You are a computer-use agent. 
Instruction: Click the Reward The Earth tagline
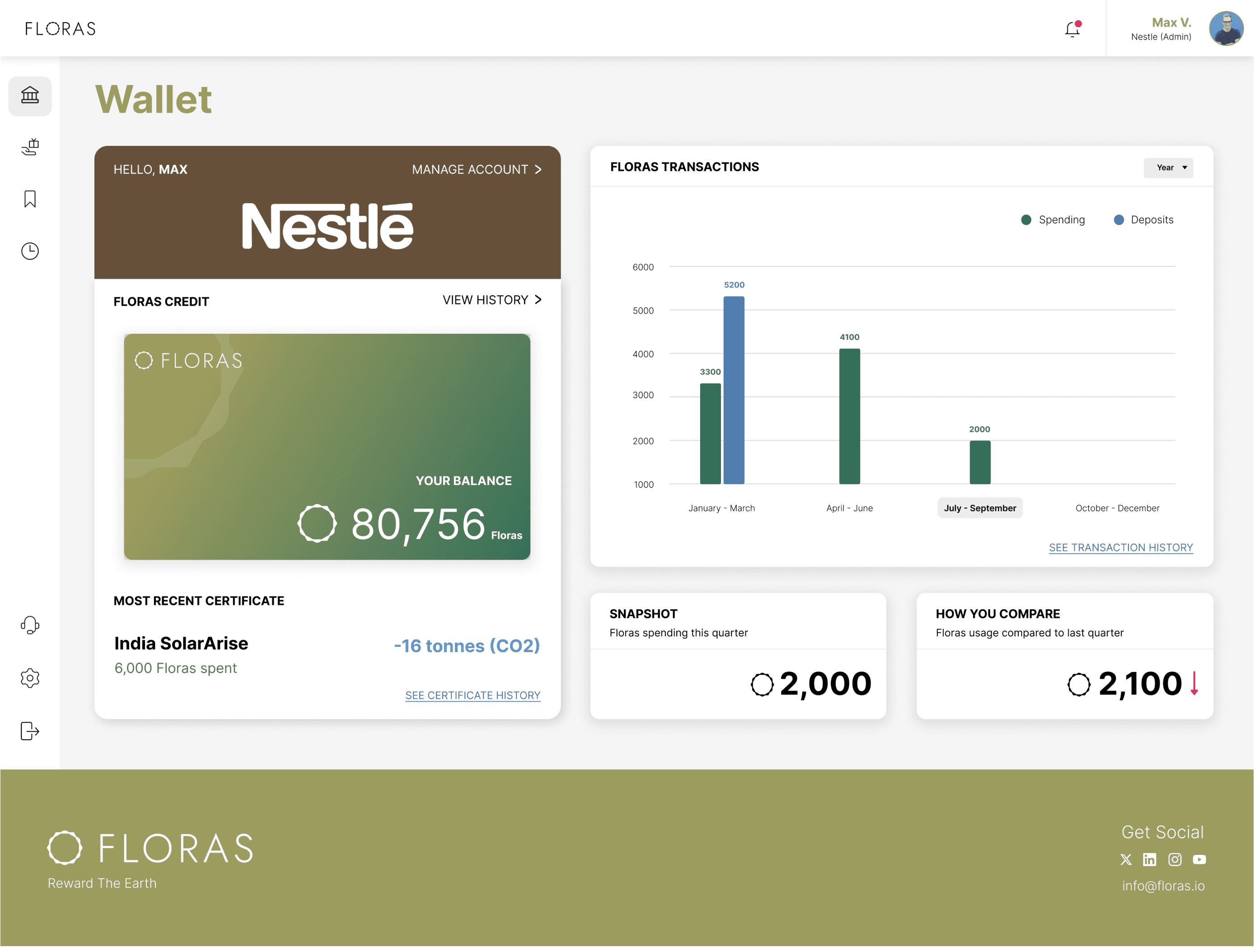pos(102,884)
